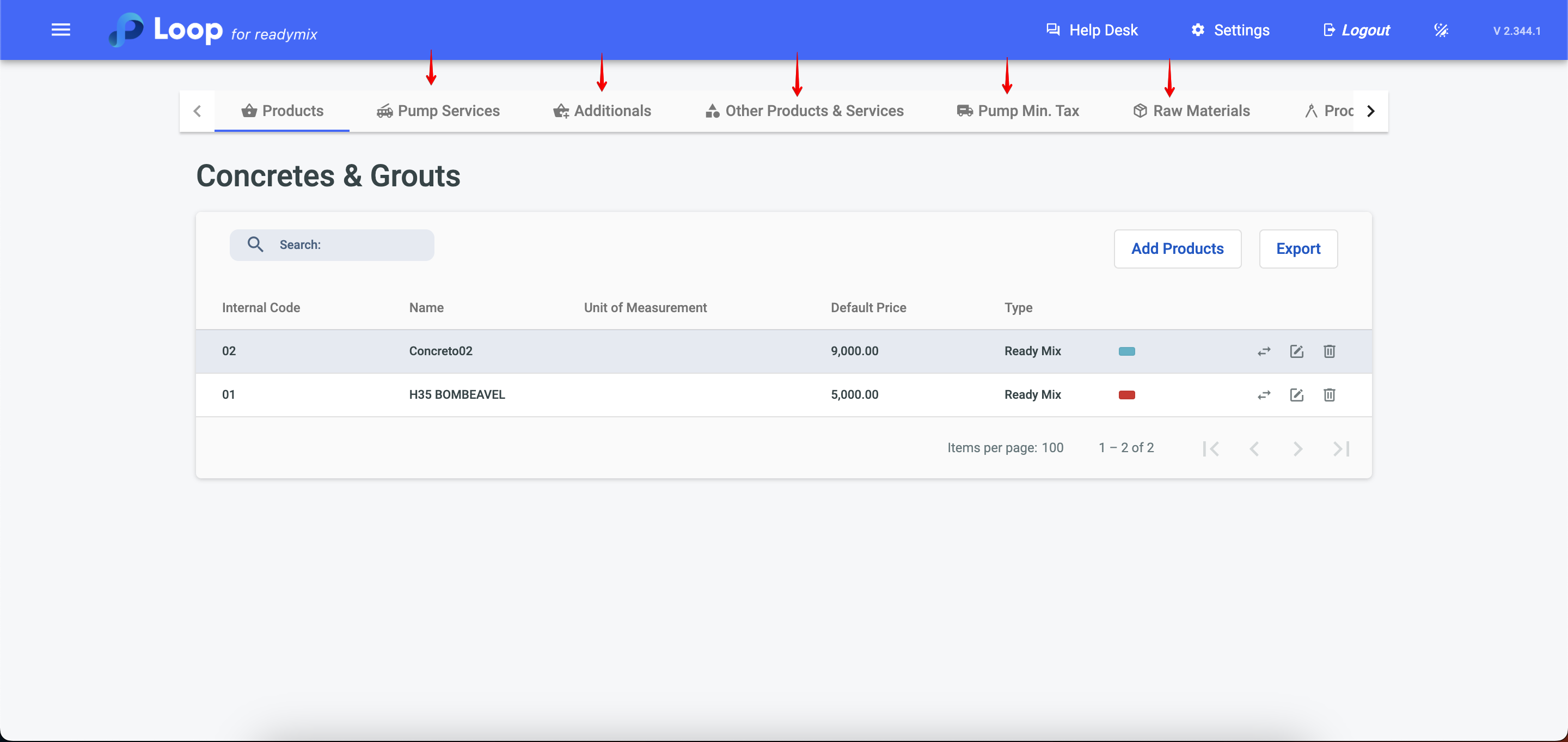Click the Export button

[1298, 248]
